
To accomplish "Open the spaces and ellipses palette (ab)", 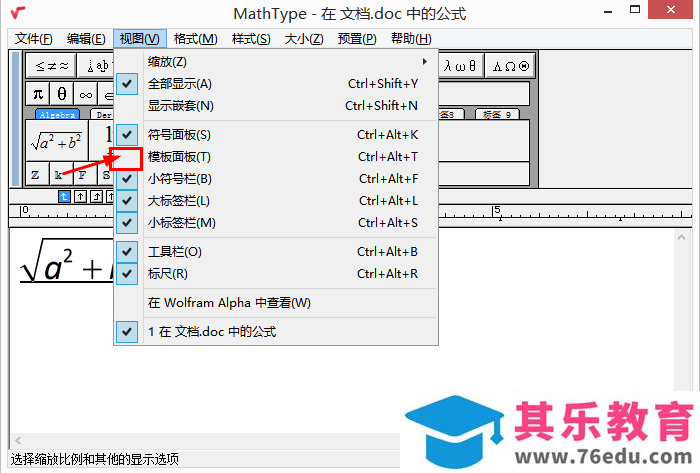I will pyautogui.click(x=96, y=66).
